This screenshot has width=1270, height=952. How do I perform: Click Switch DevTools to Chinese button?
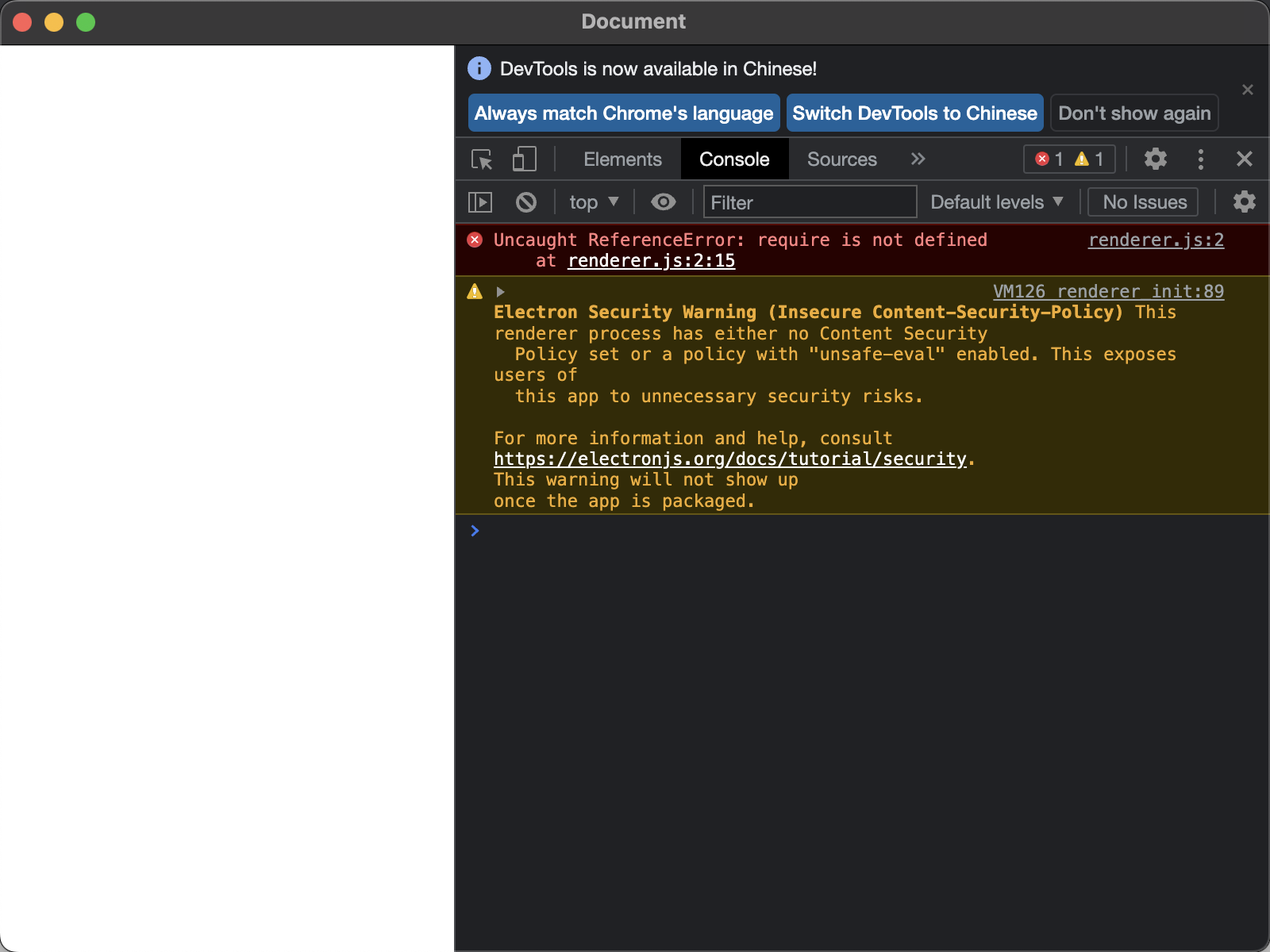(914, 113)
